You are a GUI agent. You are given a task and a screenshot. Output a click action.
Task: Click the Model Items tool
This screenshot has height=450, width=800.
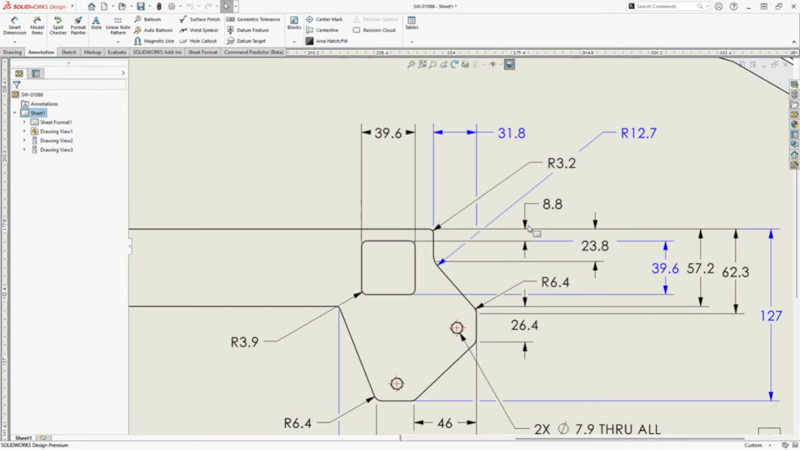point(37,25)
